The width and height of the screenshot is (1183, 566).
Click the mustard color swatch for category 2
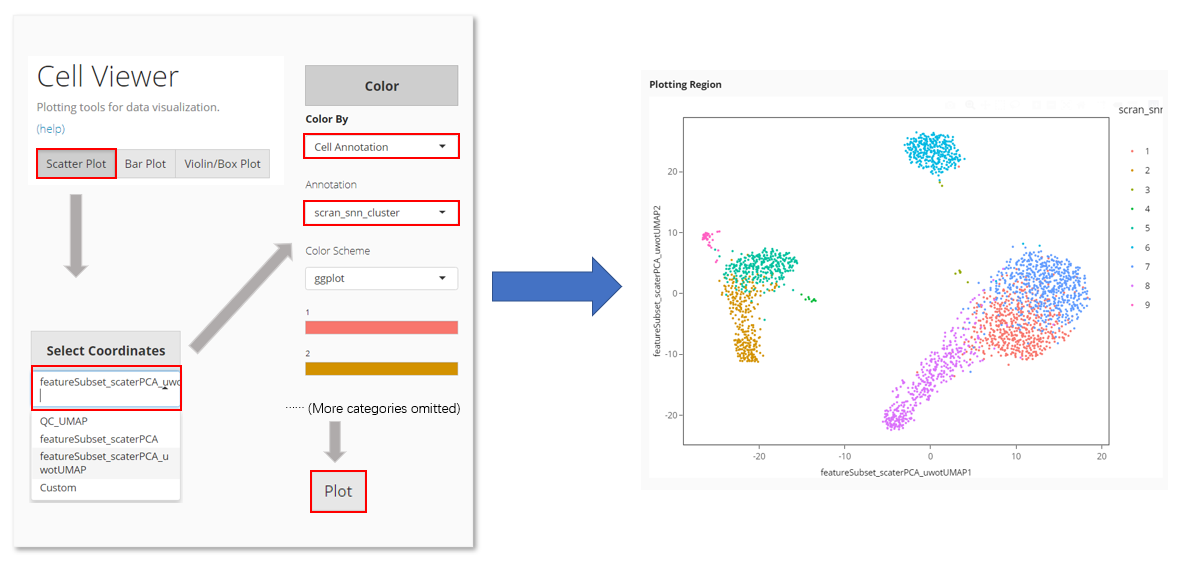click(x=381, y=369)
